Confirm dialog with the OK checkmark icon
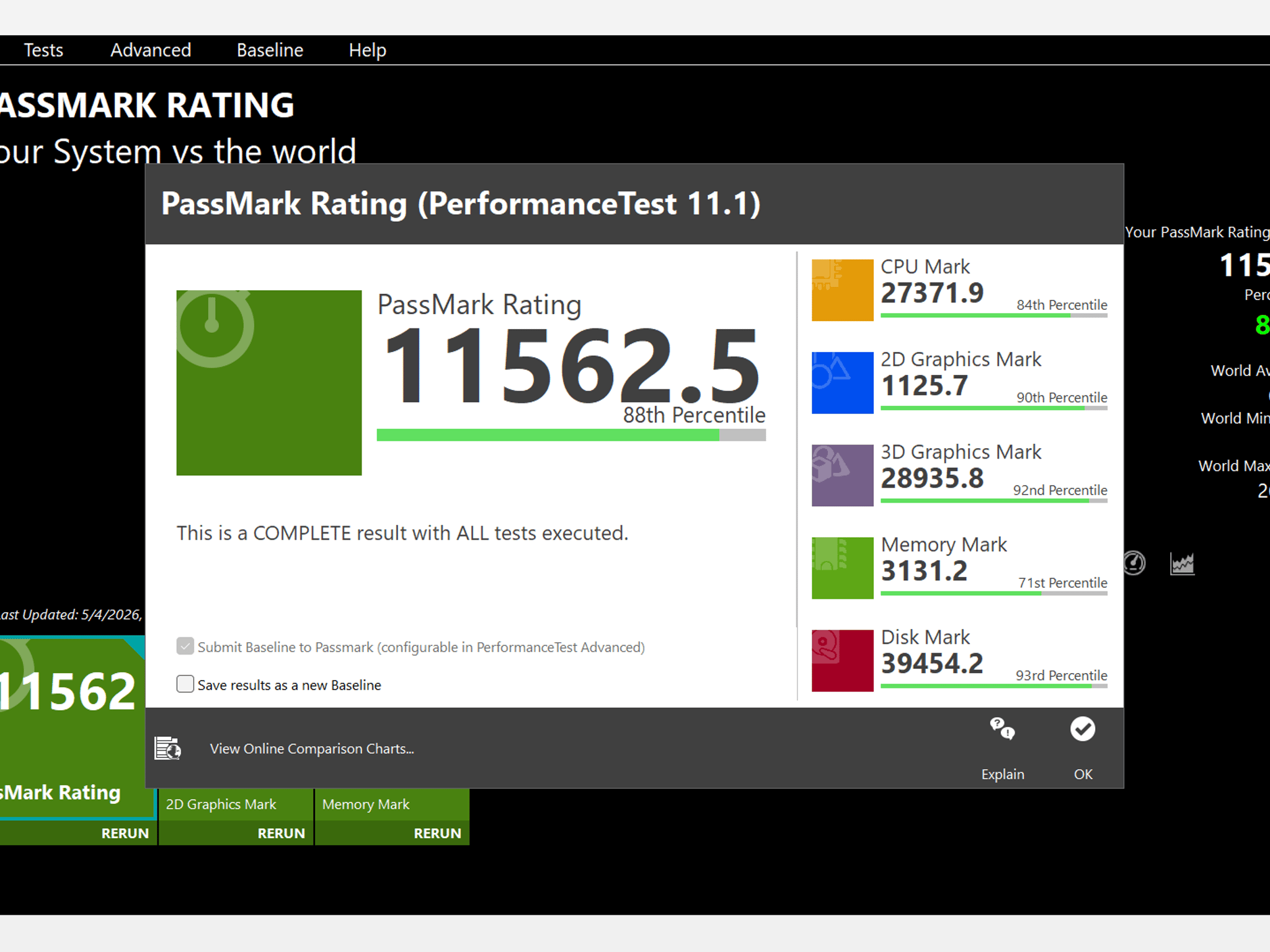The image size is (1270, 952). pos(1083,729)
